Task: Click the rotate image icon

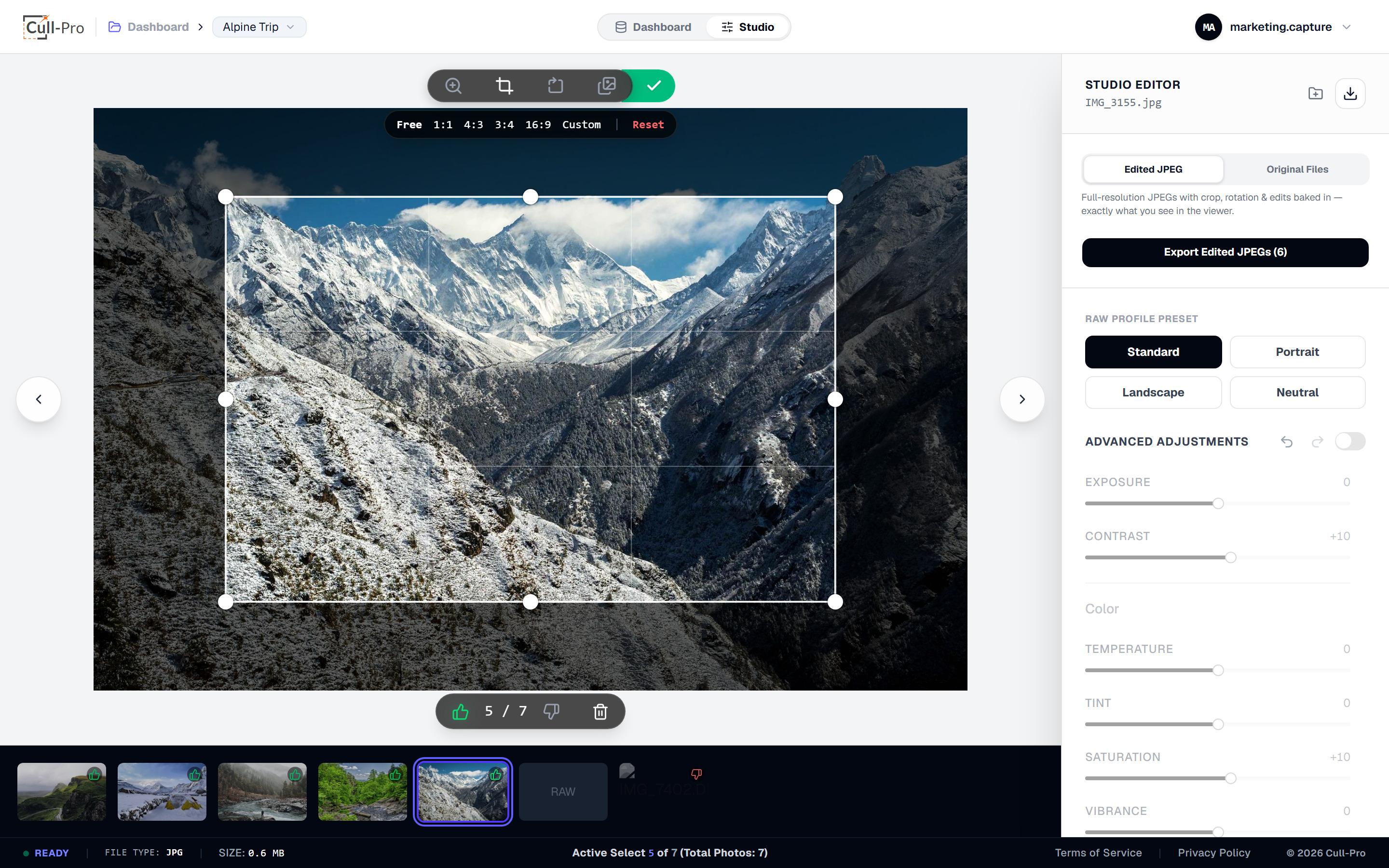Action: [x=555, y=86]
